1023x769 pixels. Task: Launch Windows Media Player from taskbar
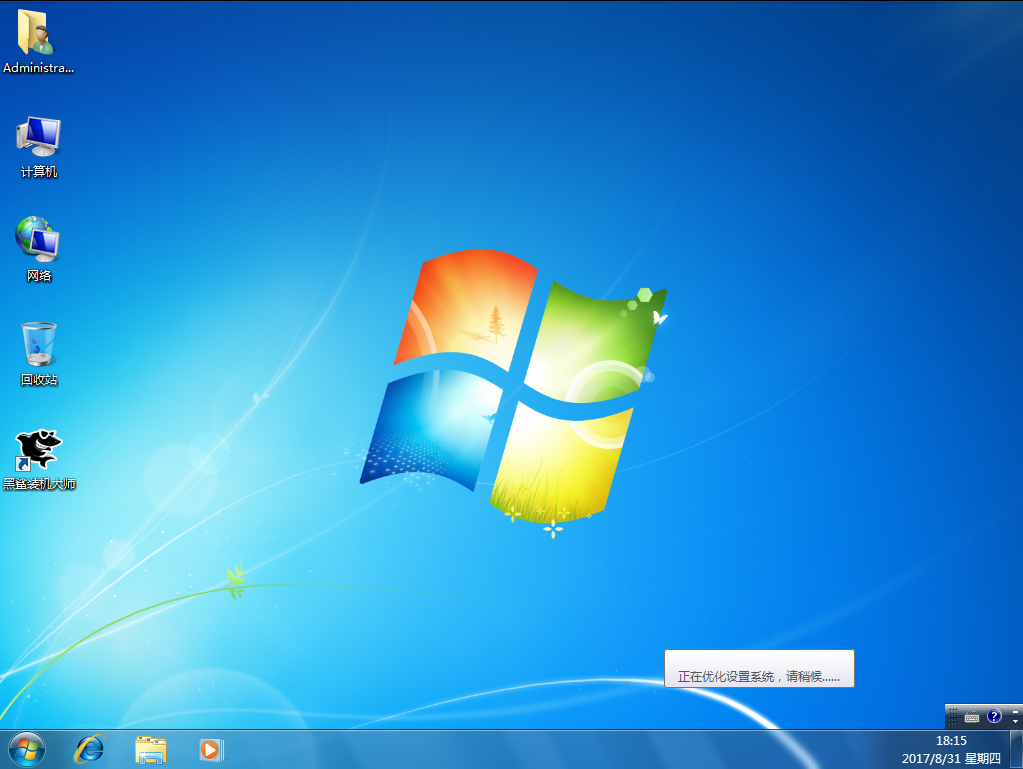[211, 749]
